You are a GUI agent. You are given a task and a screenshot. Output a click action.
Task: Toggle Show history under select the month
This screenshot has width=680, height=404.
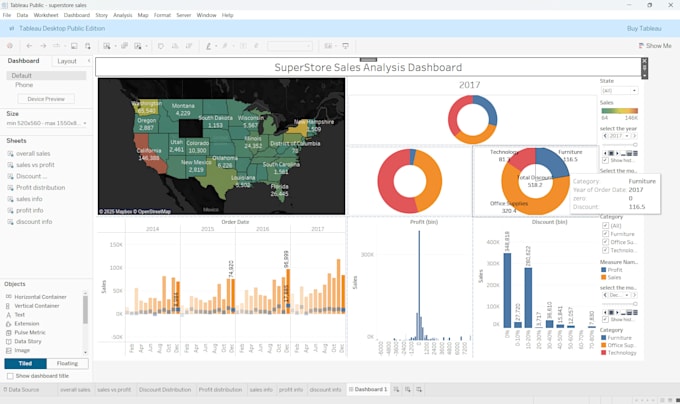[x=605, y=319]
